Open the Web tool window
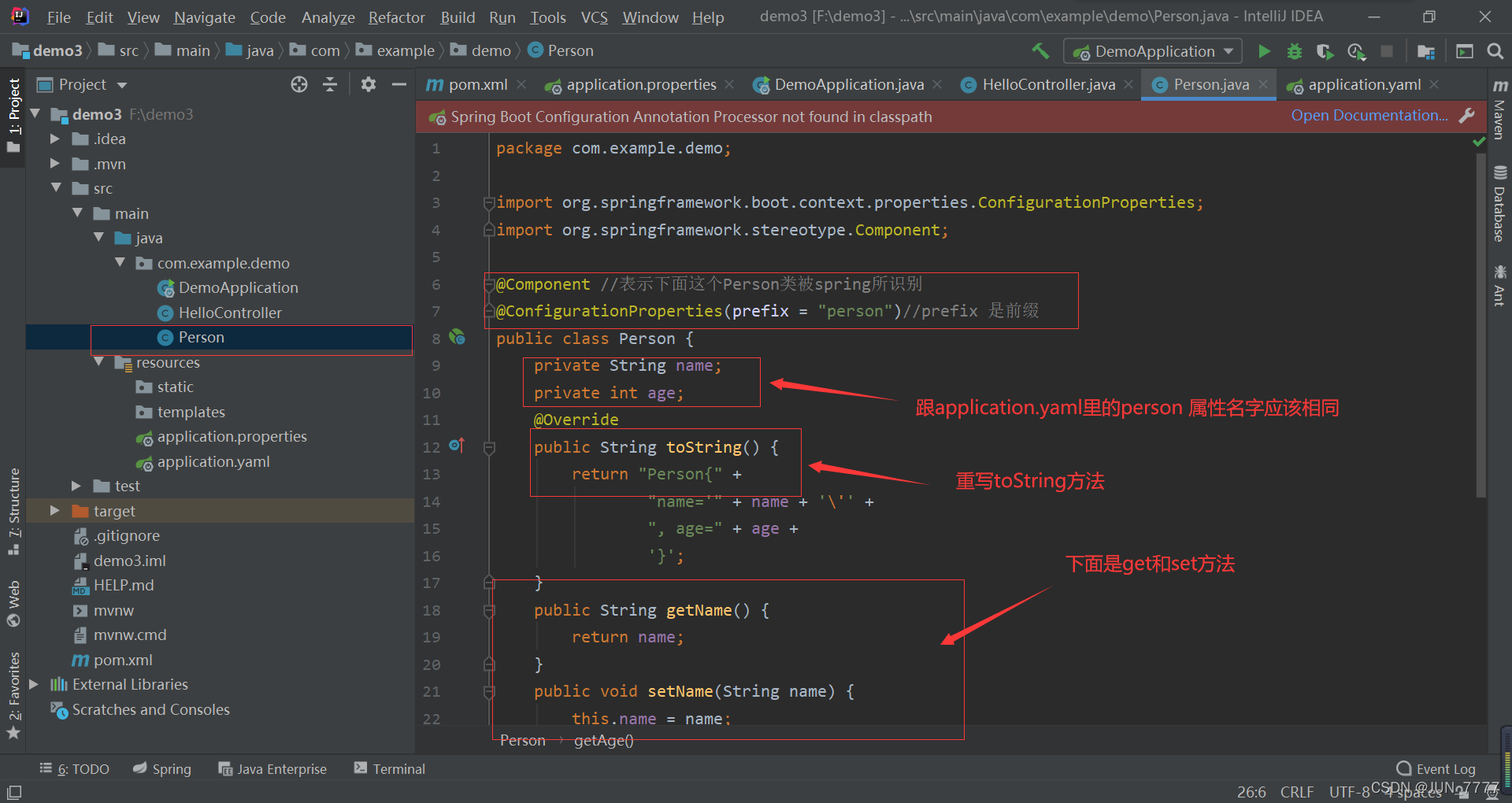Viewport: 1512px width, 803px height. click(13, 603)
